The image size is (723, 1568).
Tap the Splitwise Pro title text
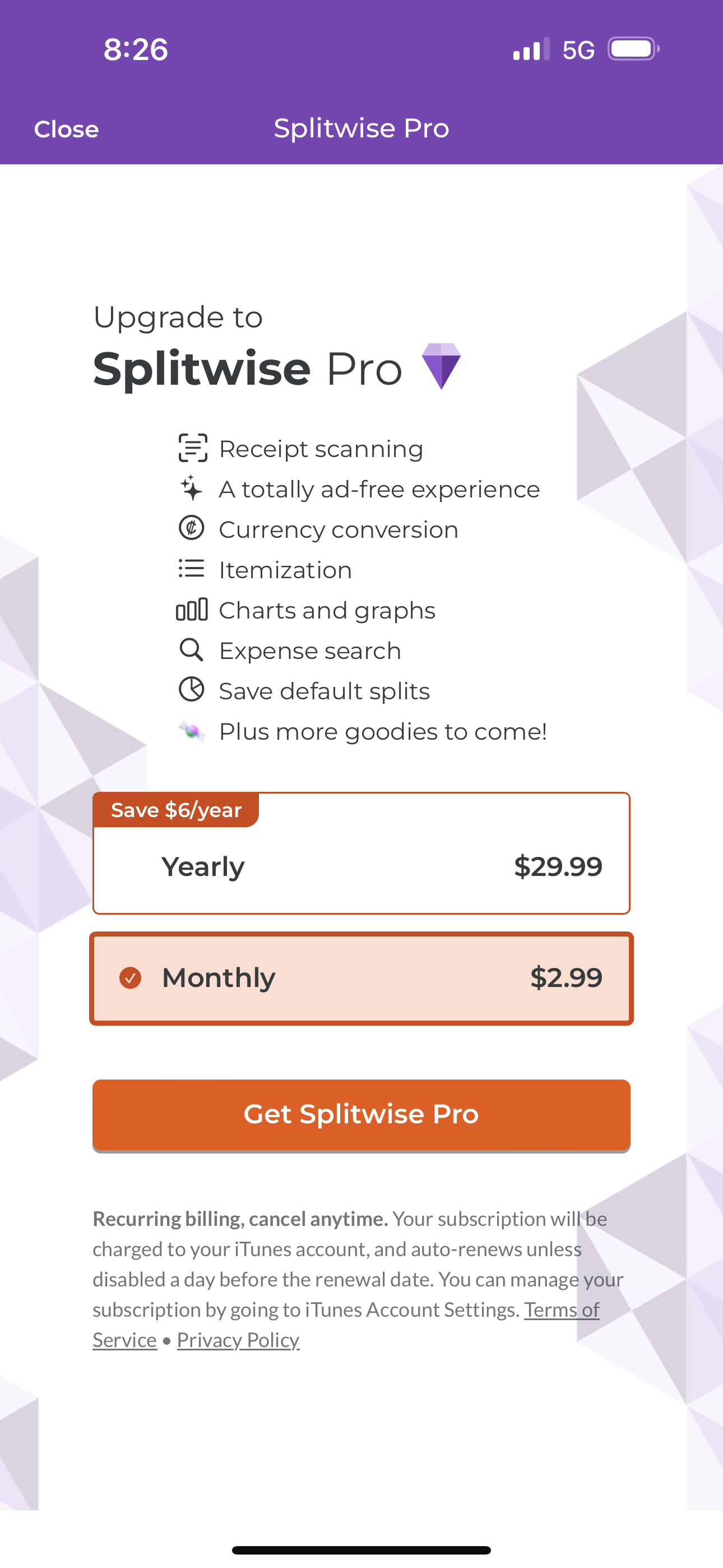click(361, 128)
